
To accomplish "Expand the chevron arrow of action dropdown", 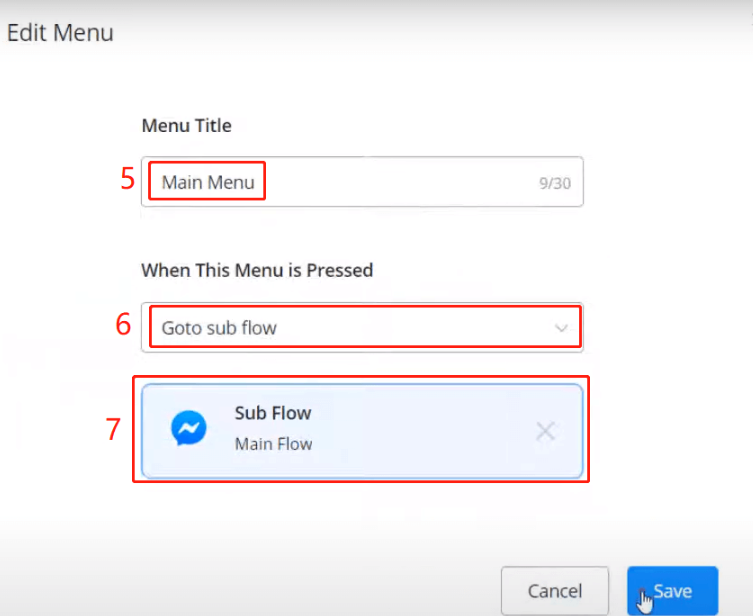I will tap(561, 328).
